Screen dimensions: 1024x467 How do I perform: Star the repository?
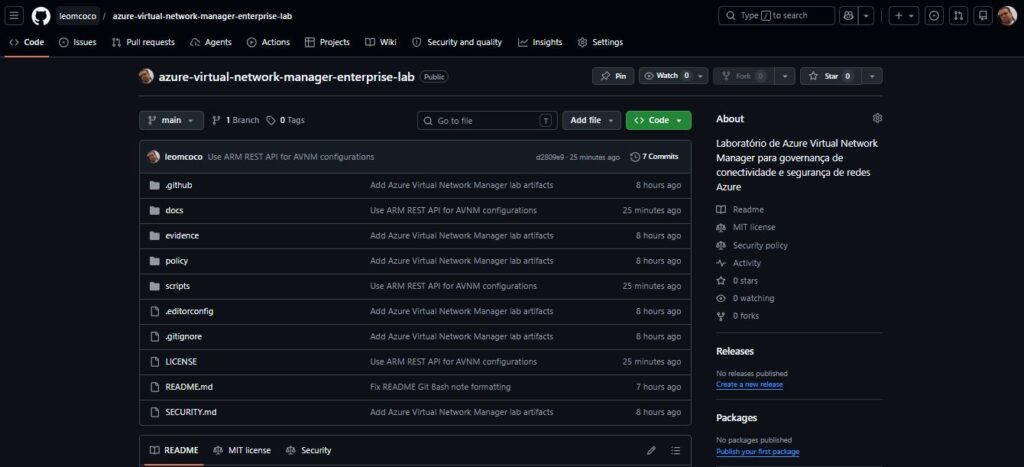pyautogui.click(x=831, y=76)
